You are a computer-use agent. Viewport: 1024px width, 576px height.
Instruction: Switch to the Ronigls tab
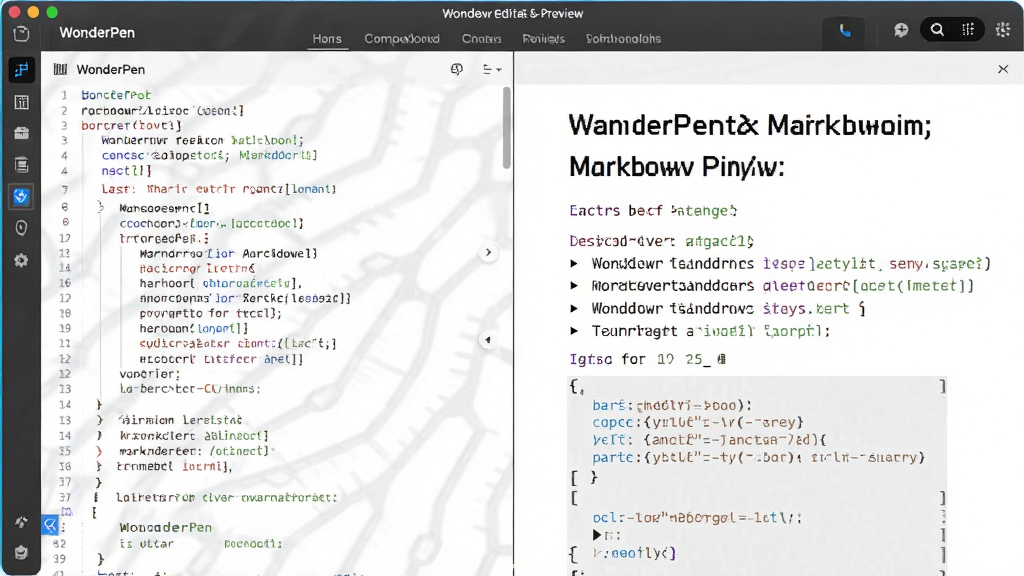[x=543, y=39]
